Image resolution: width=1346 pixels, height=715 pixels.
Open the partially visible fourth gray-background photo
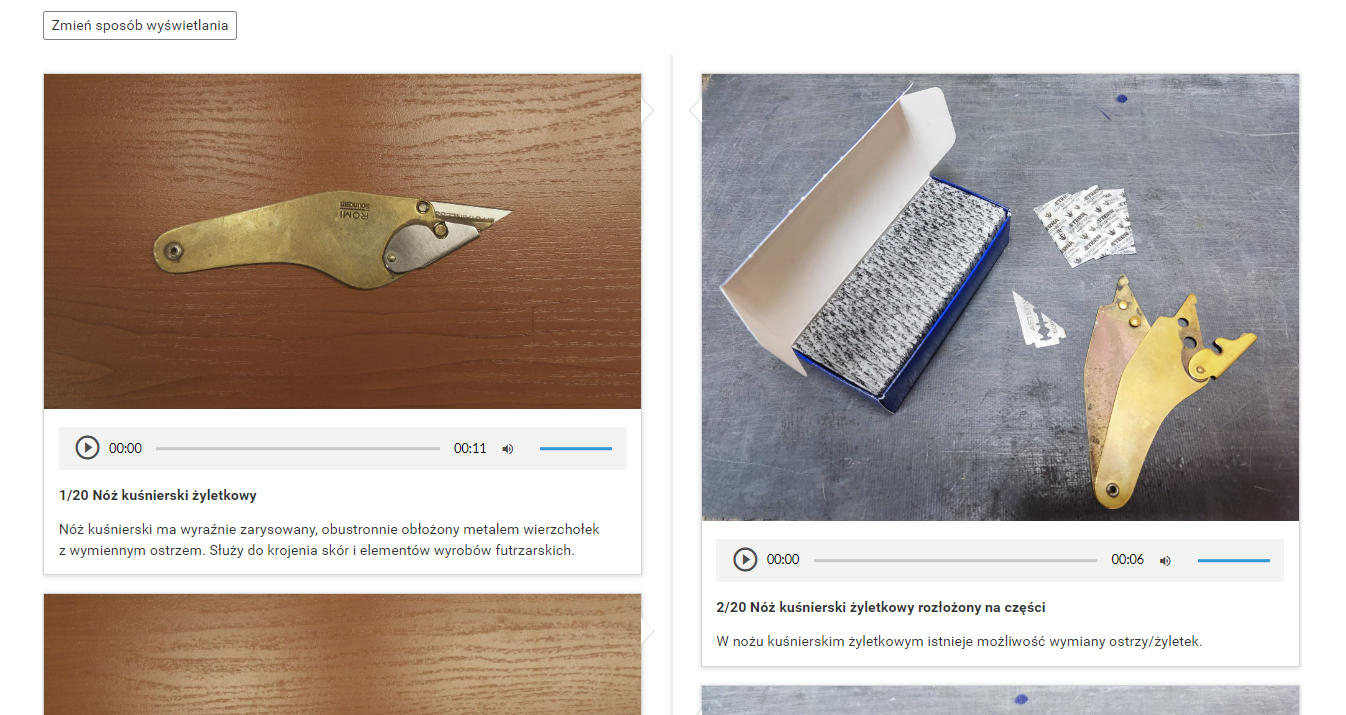[1000, 700]
